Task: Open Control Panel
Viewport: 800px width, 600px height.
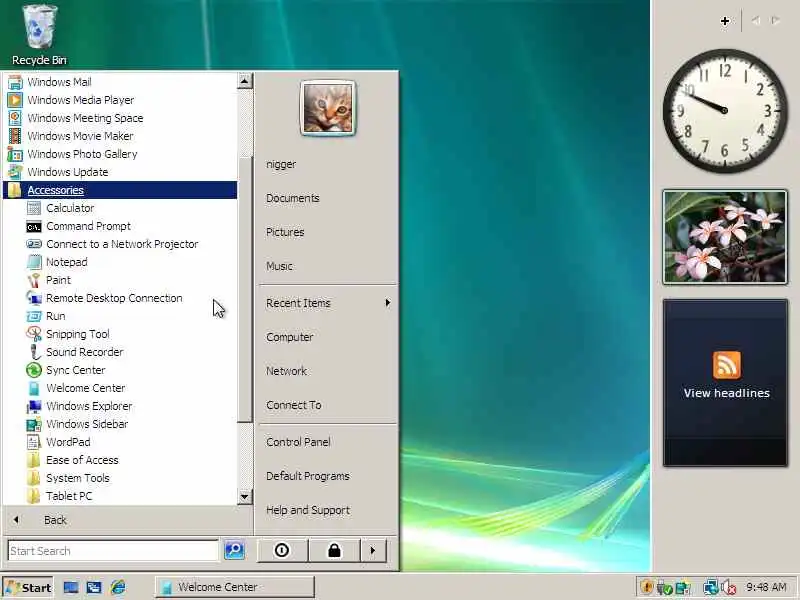Action: [x=298, y=442]
